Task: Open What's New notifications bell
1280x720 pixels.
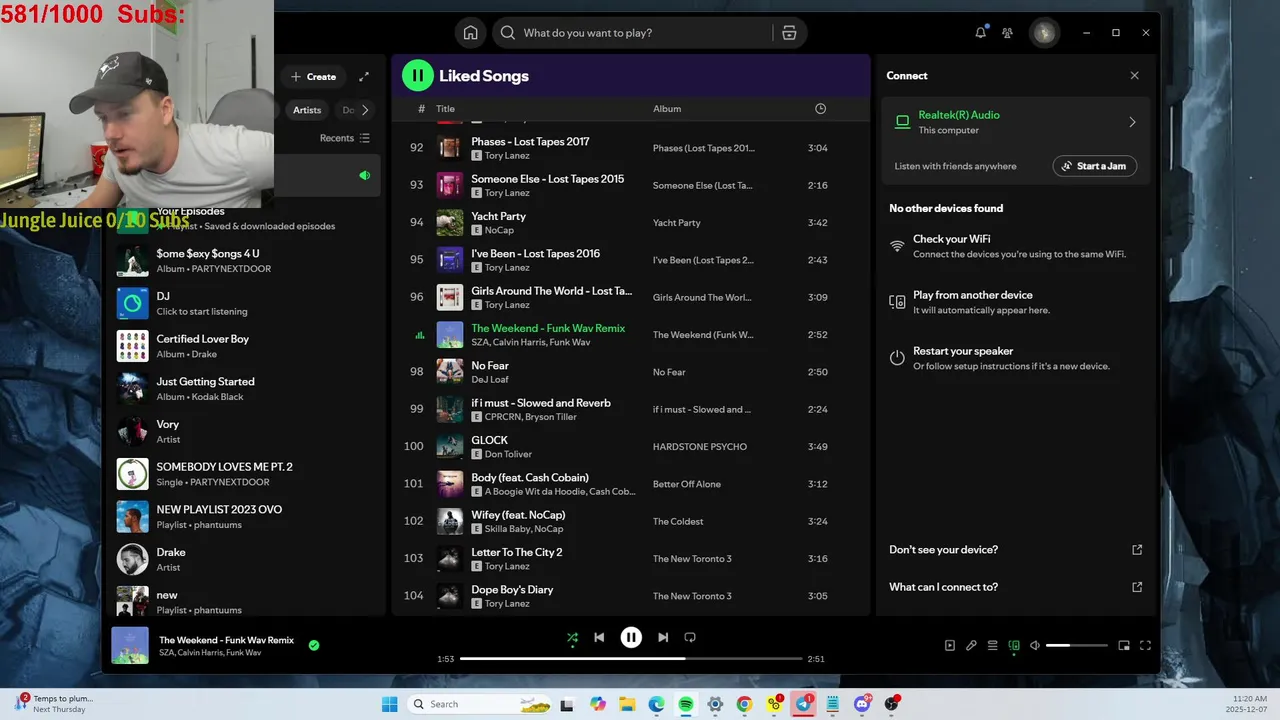Action: tap(980, 33)
